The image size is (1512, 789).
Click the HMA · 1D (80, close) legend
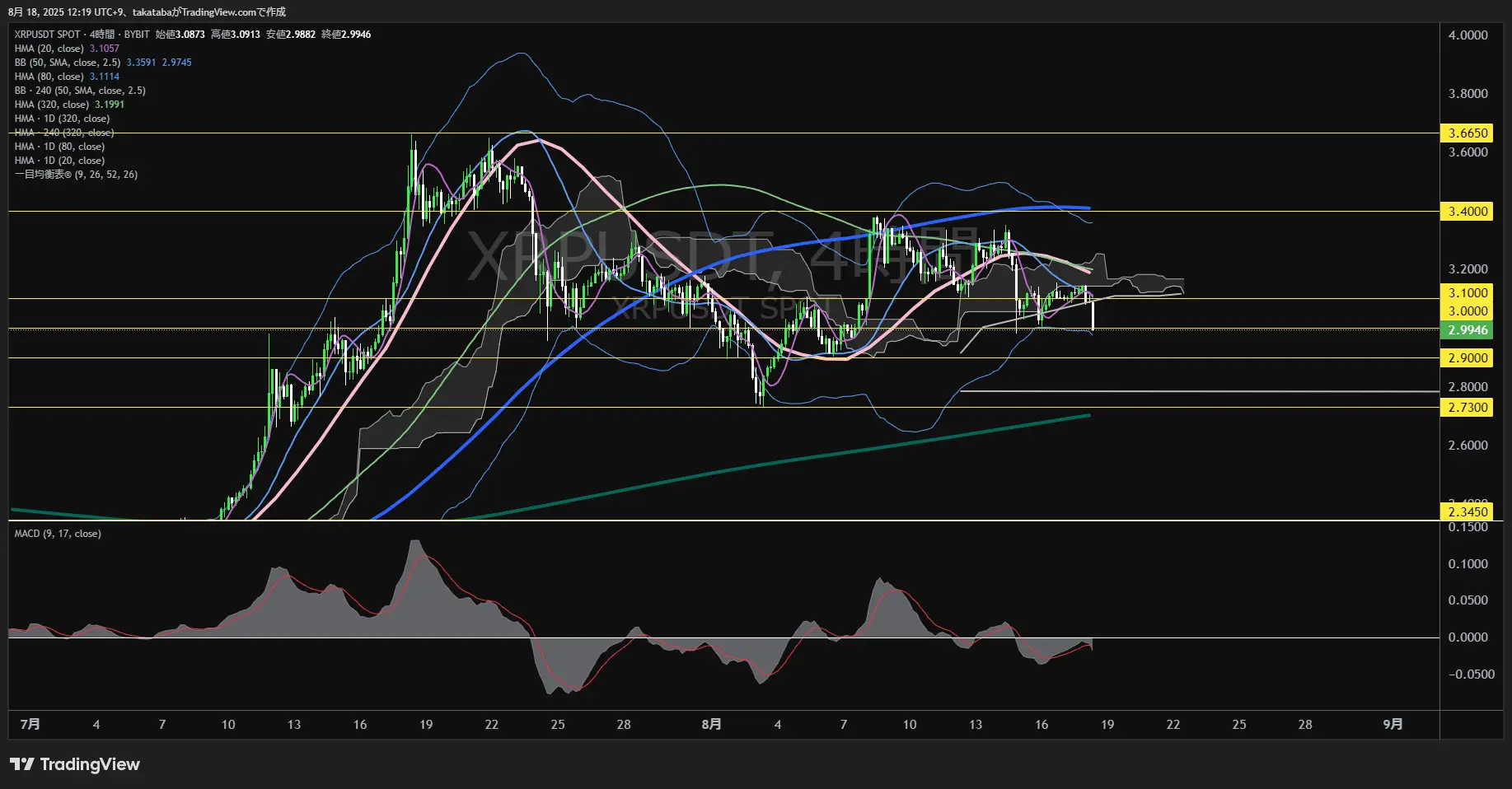coord(59,147)
